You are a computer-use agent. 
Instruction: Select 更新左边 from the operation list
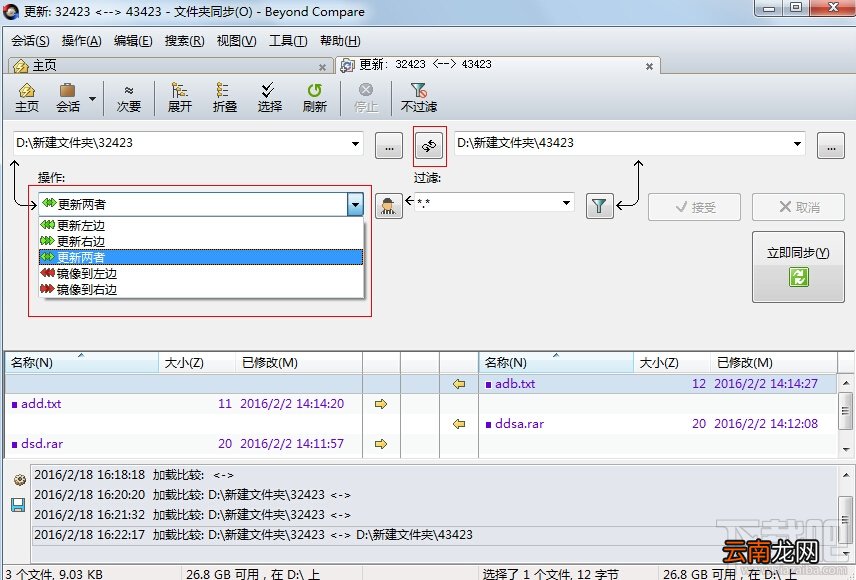coord(201,225)
